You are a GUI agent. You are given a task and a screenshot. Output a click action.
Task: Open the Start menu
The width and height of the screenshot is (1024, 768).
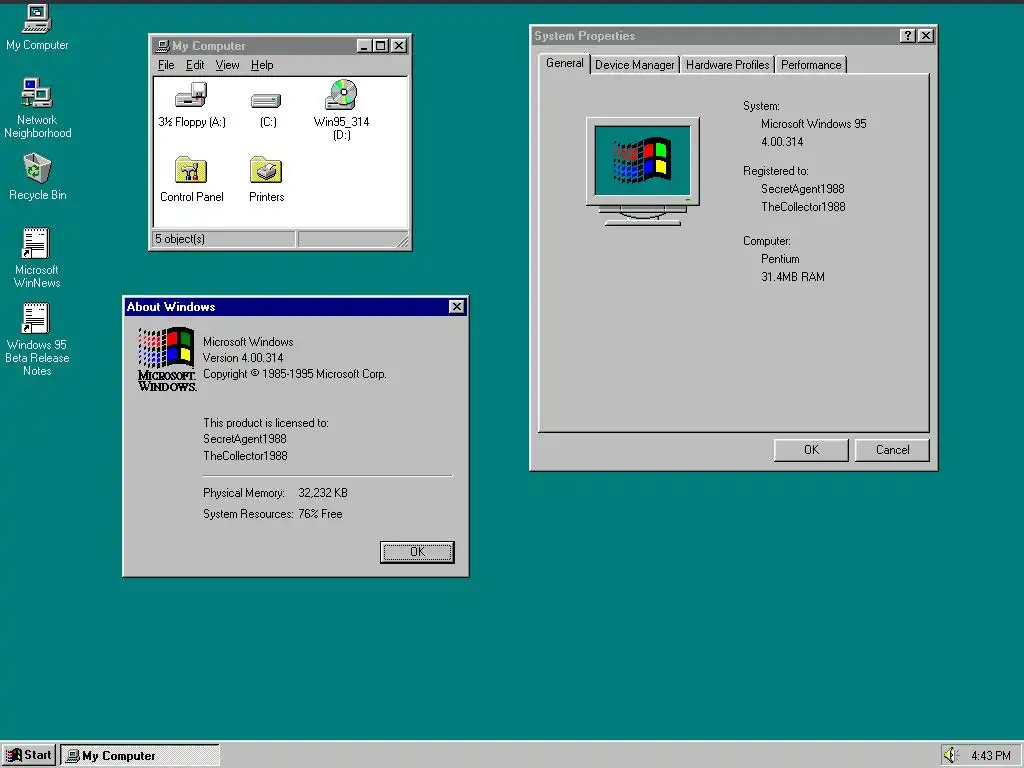click(x=29, y=756)
